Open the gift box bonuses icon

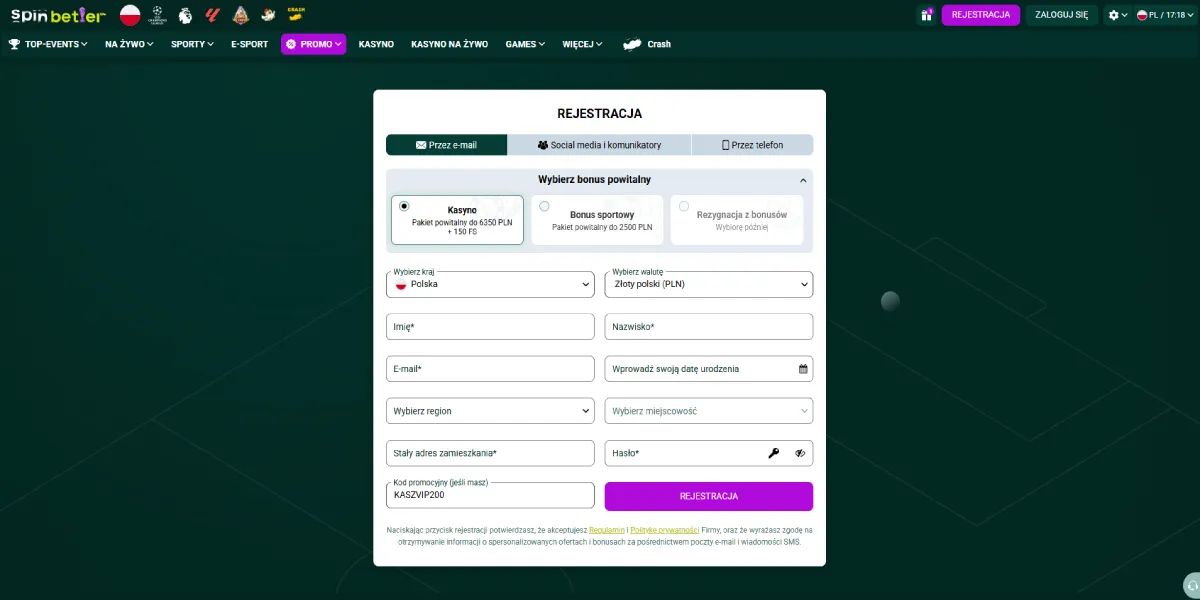[925, 15]
